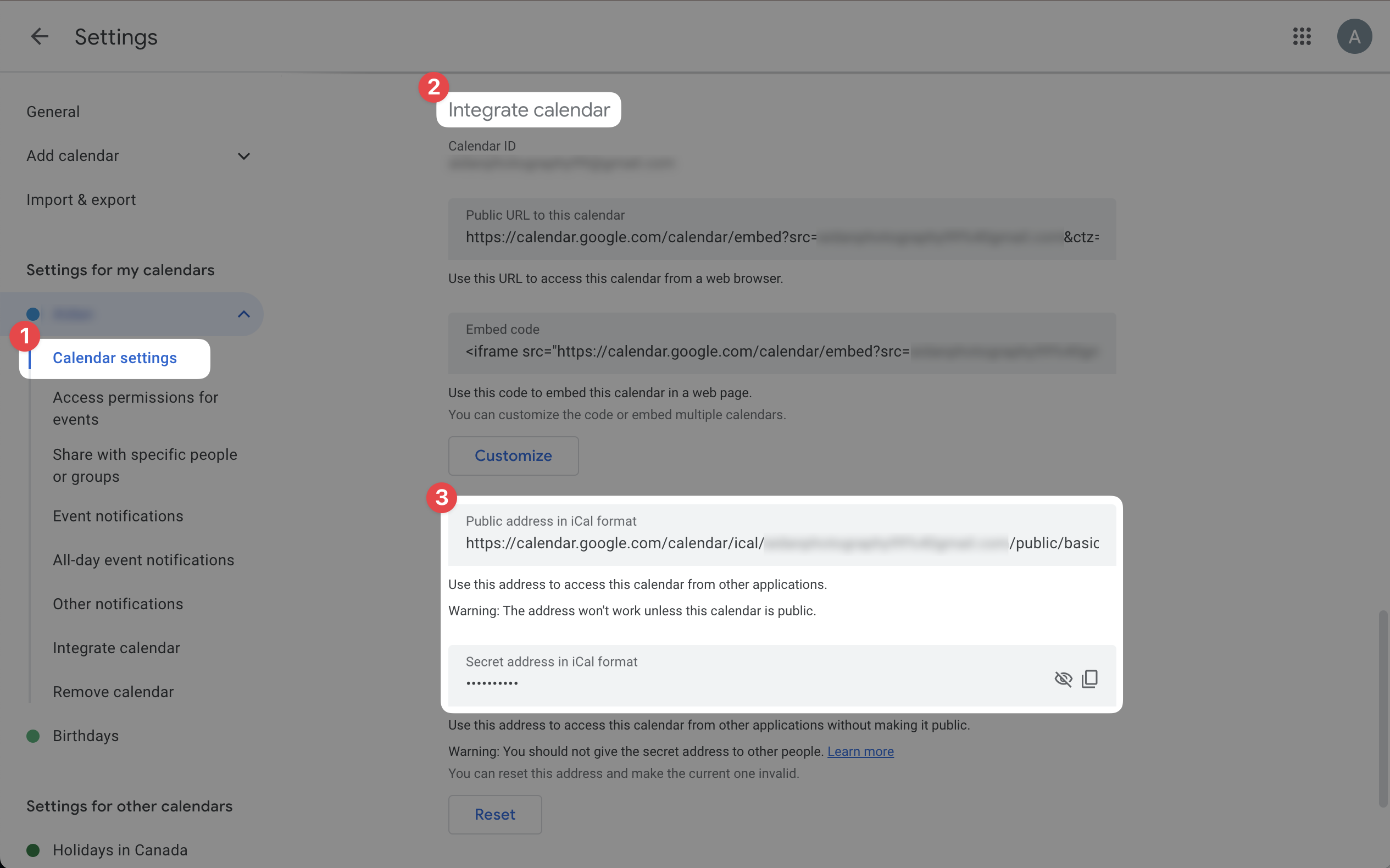Click the Customize button
1390x868 pixels.
513,456
